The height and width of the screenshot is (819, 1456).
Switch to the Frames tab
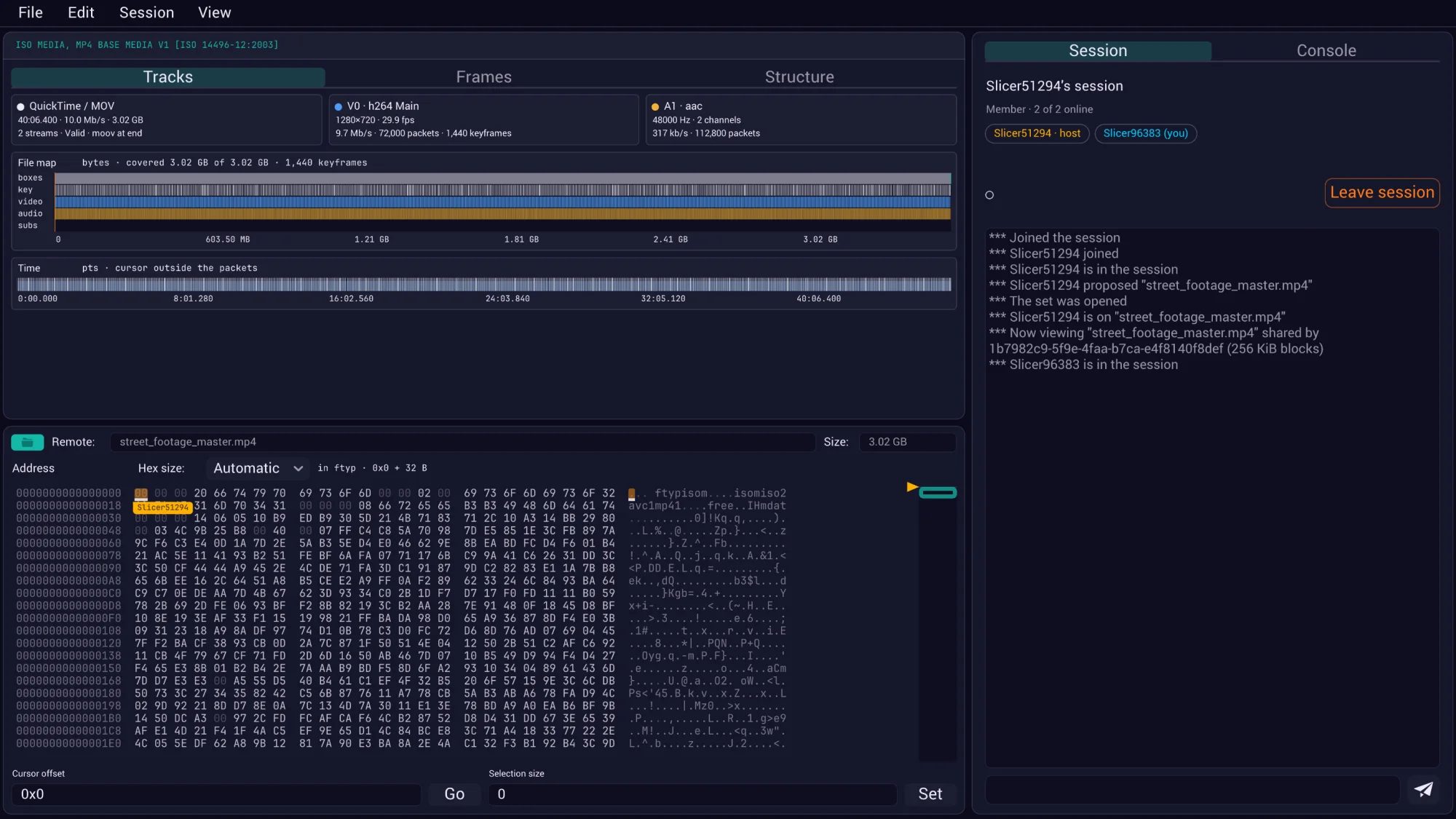click(x=483, y=76)
